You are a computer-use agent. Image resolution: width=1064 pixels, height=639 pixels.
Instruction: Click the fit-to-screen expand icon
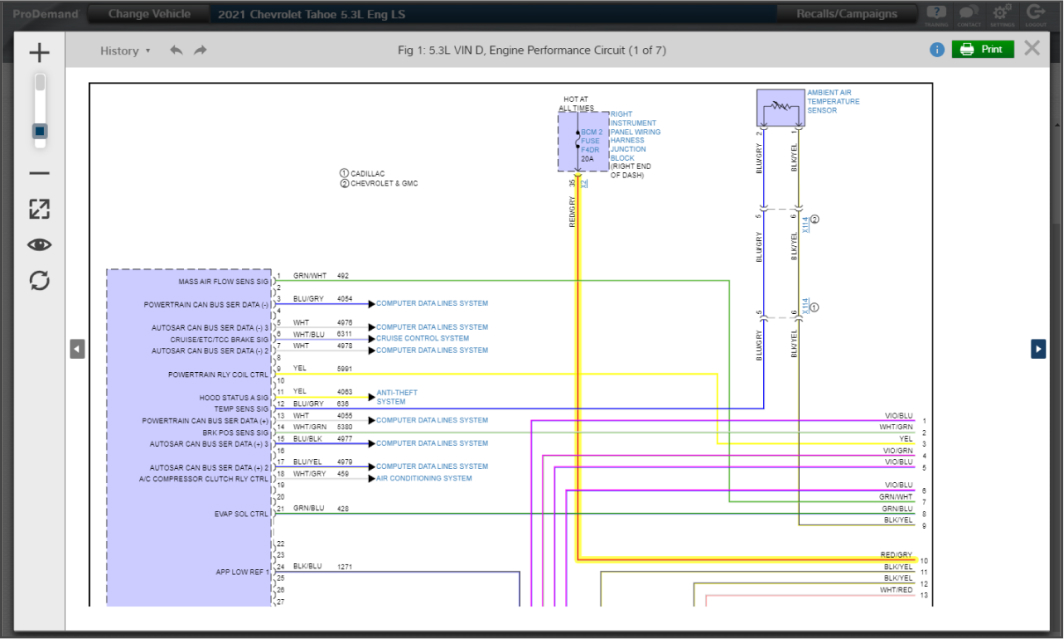click(39, 209)
